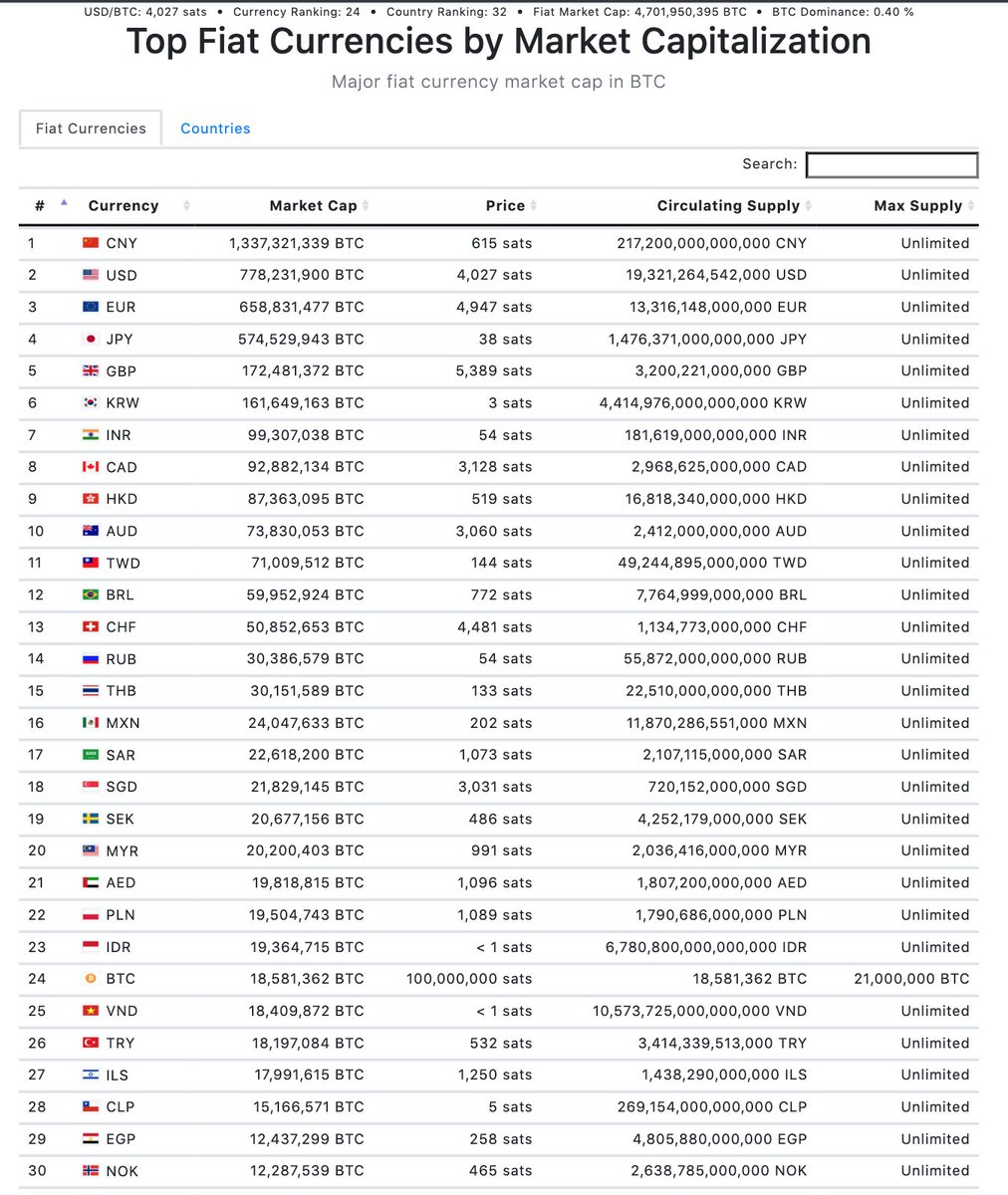Sort table by the Currency column header

pos(136,206)
